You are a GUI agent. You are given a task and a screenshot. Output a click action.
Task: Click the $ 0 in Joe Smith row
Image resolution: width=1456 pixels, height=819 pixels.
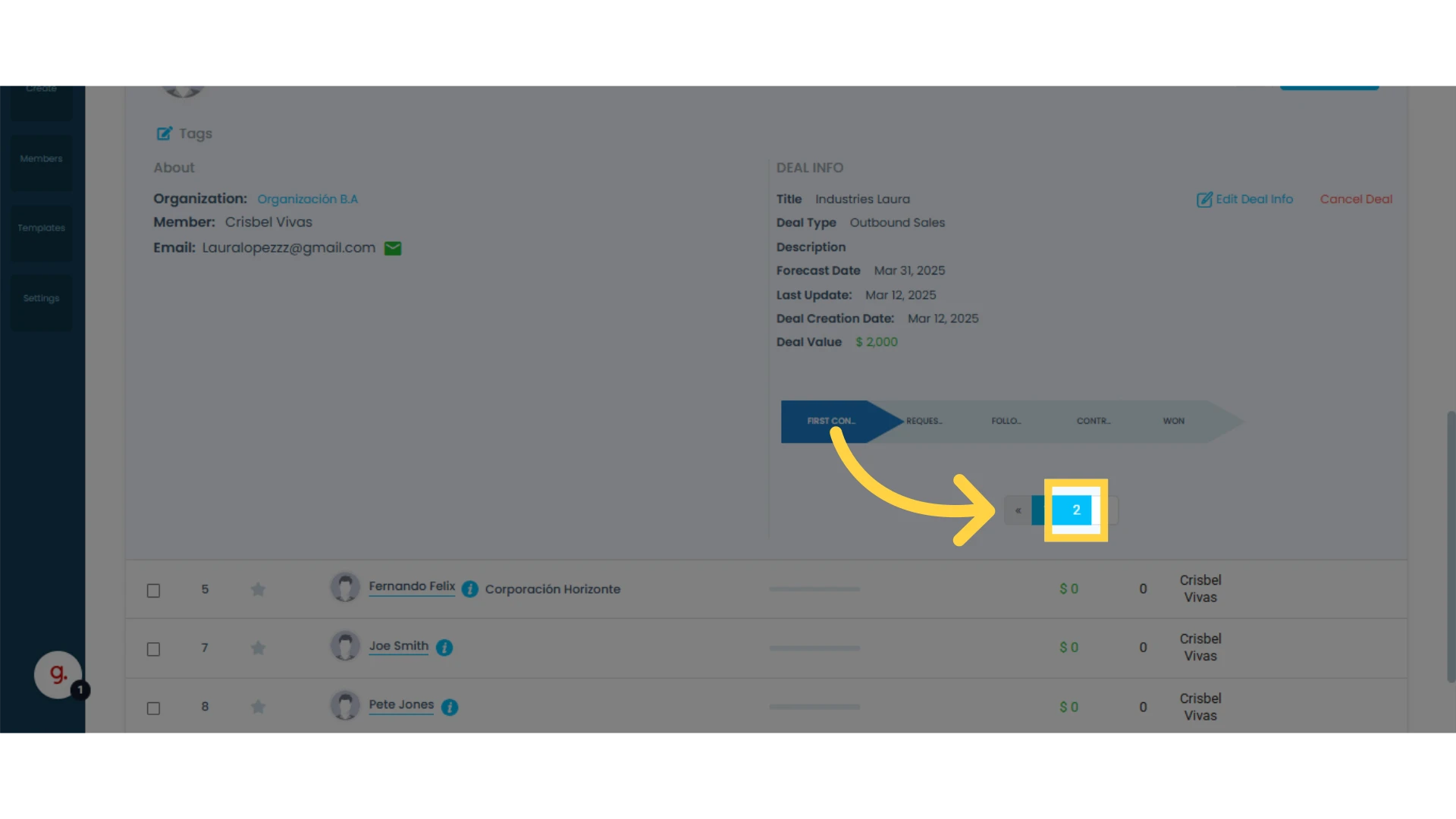coord(1068,648)
